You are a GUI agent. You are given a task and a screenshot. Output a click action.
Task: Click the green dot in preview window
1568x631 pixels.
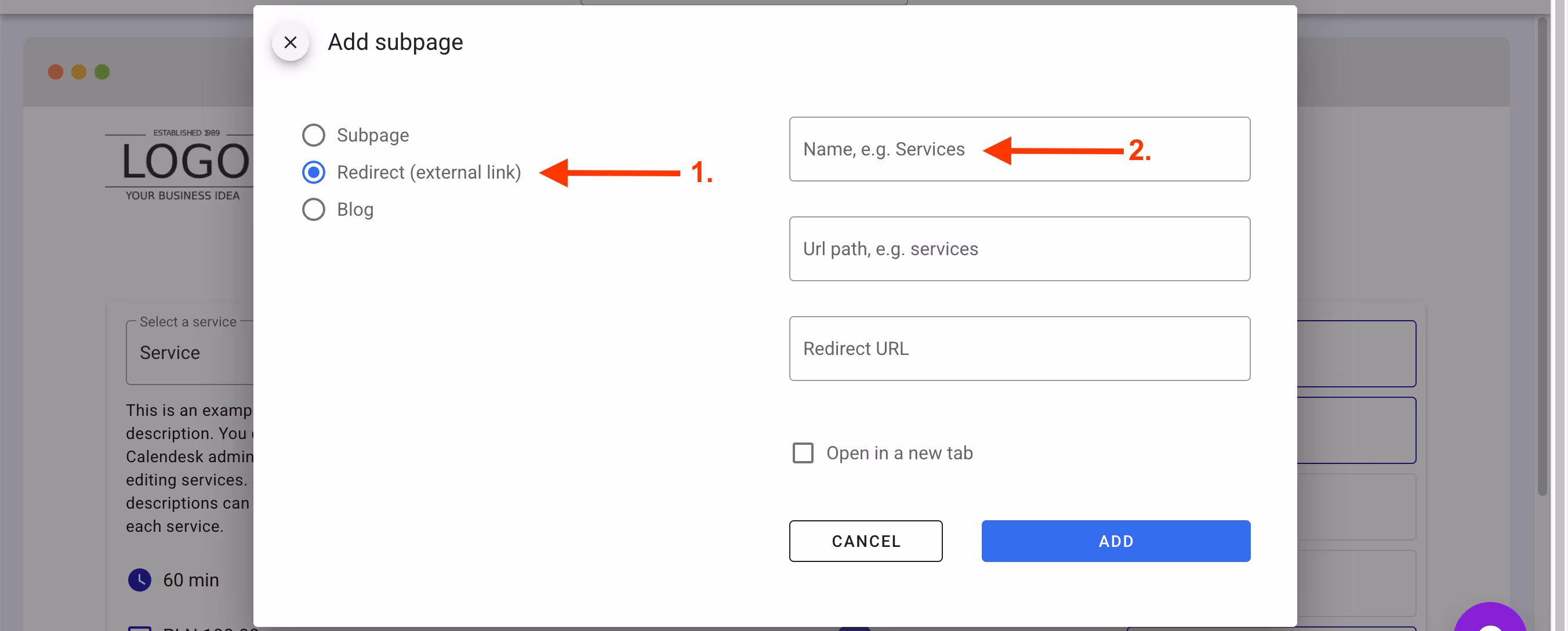[102, 72]
